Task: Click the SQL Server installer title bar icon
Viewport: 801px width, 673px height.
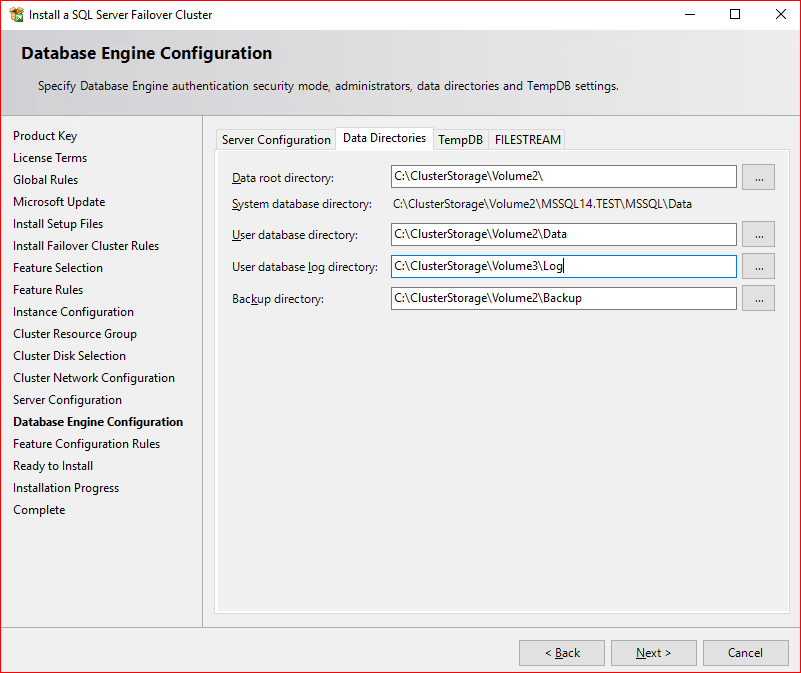Action: [x=16, y=15]
